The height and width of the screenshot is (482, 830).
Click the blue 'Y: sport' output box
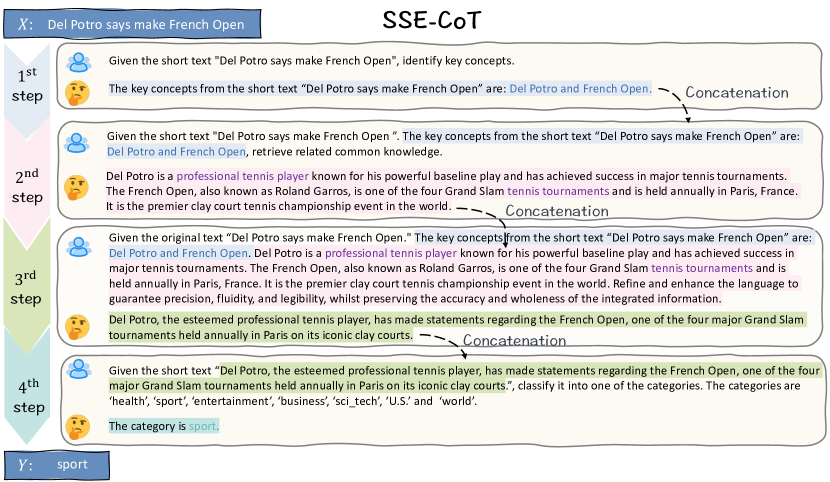[x=57, y=465]
